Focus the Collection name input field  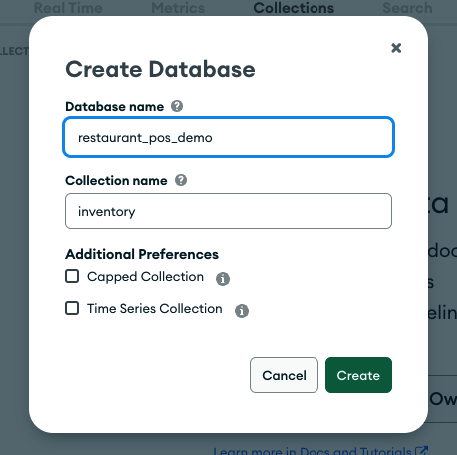[x=228, y=211]
